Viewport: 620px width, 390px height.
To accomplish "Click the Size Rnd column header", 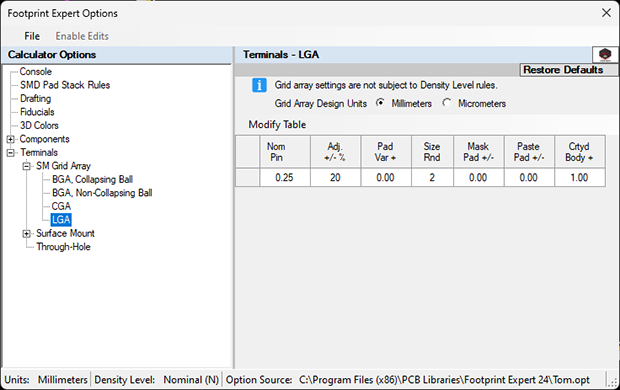I will point(432,152).
